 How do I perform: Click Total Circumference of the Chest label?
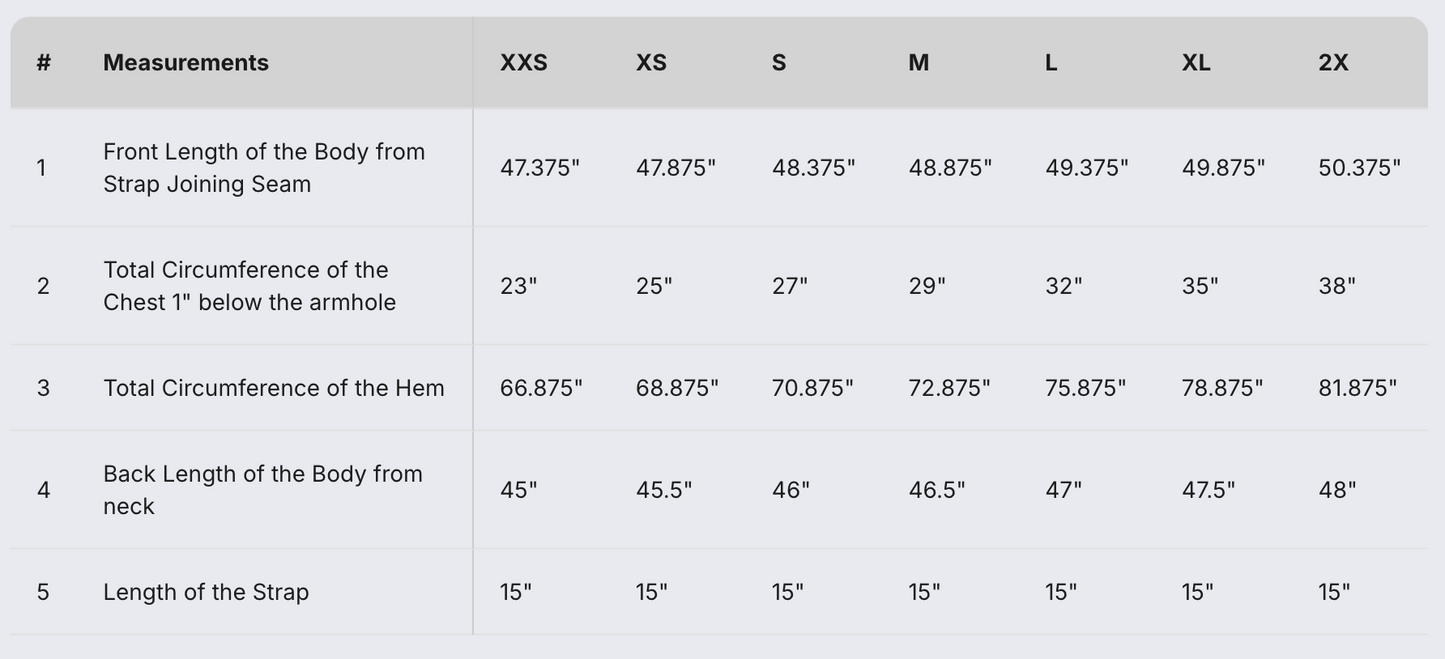(x=249, y=286)
